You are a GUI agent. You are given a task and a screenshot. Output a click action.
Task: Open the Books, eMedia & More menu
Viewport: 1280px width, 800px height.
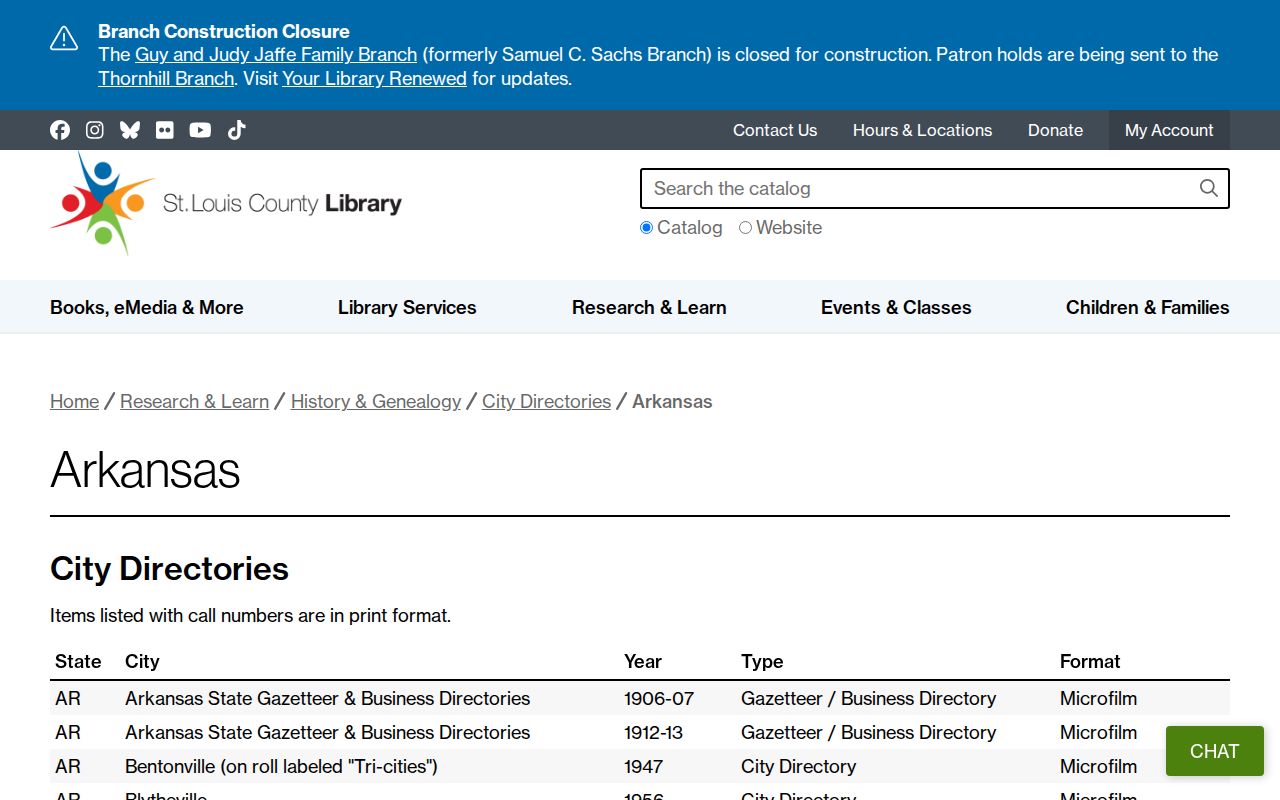click(x=147, y=307)
